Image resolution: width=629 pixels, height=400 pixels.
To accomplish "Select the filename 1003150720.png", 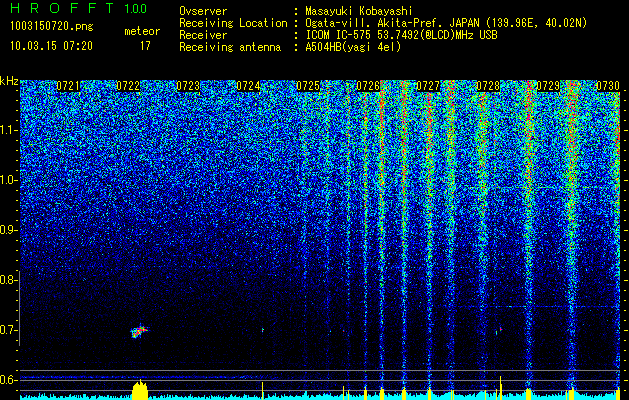I will 52,27.
